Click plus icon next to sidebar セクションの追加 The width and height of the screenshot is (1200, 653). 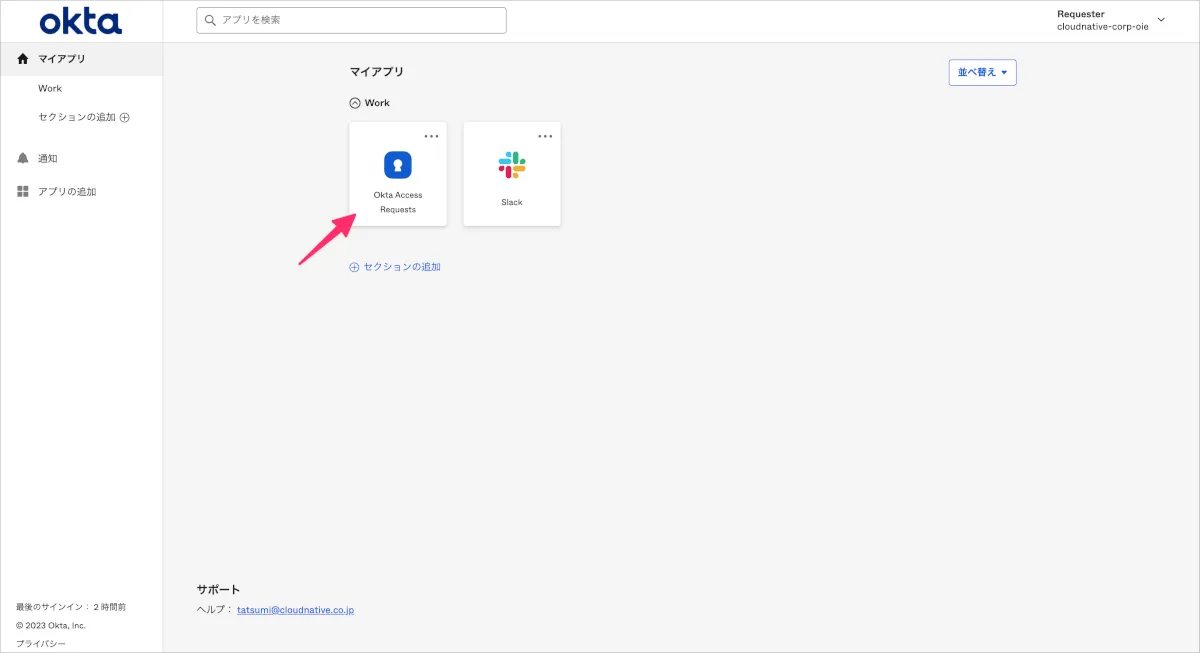tap(125, 117)
